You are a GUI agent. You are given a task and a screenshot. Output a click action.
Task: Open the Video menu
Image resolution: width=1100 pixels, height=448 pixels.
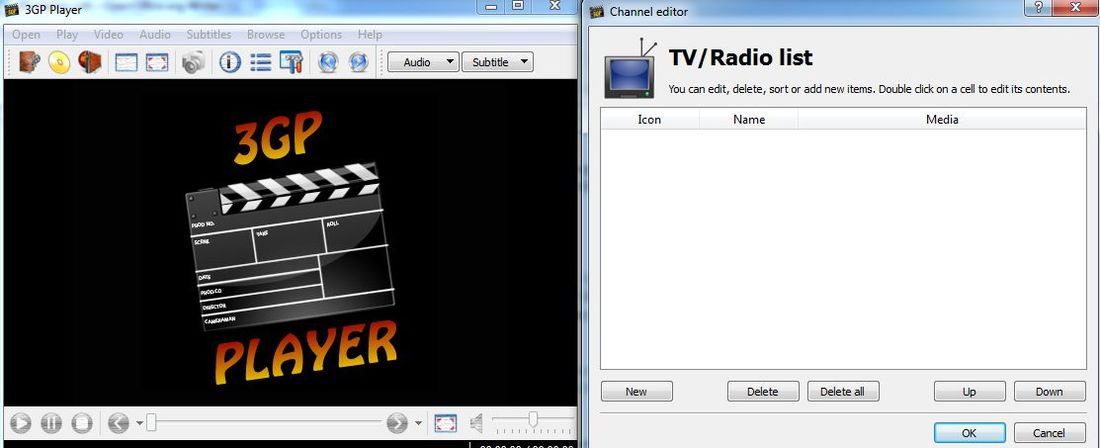108,34
